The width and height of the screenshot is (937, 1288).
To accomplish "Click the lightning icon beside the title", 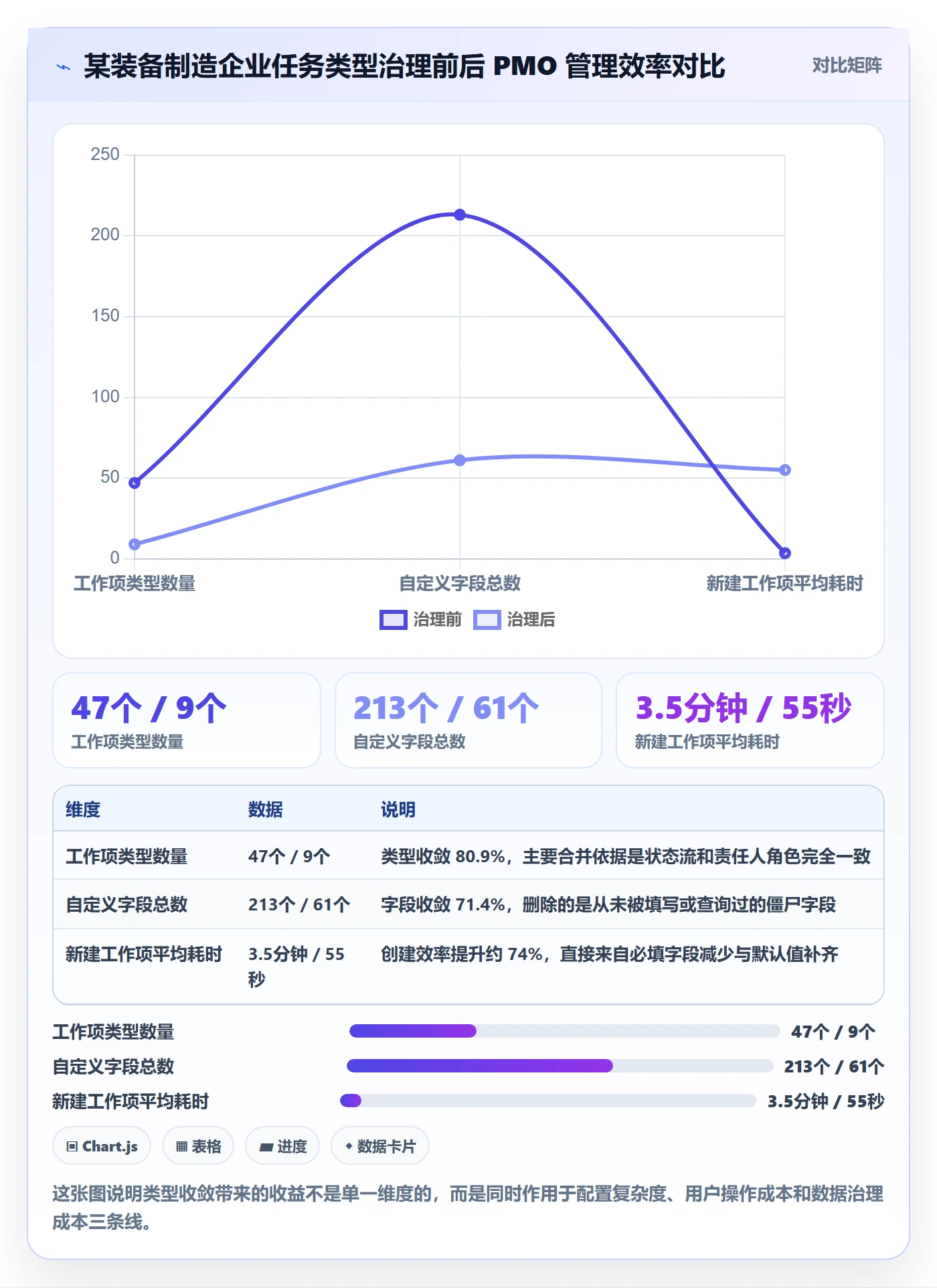I will [64, 67].
